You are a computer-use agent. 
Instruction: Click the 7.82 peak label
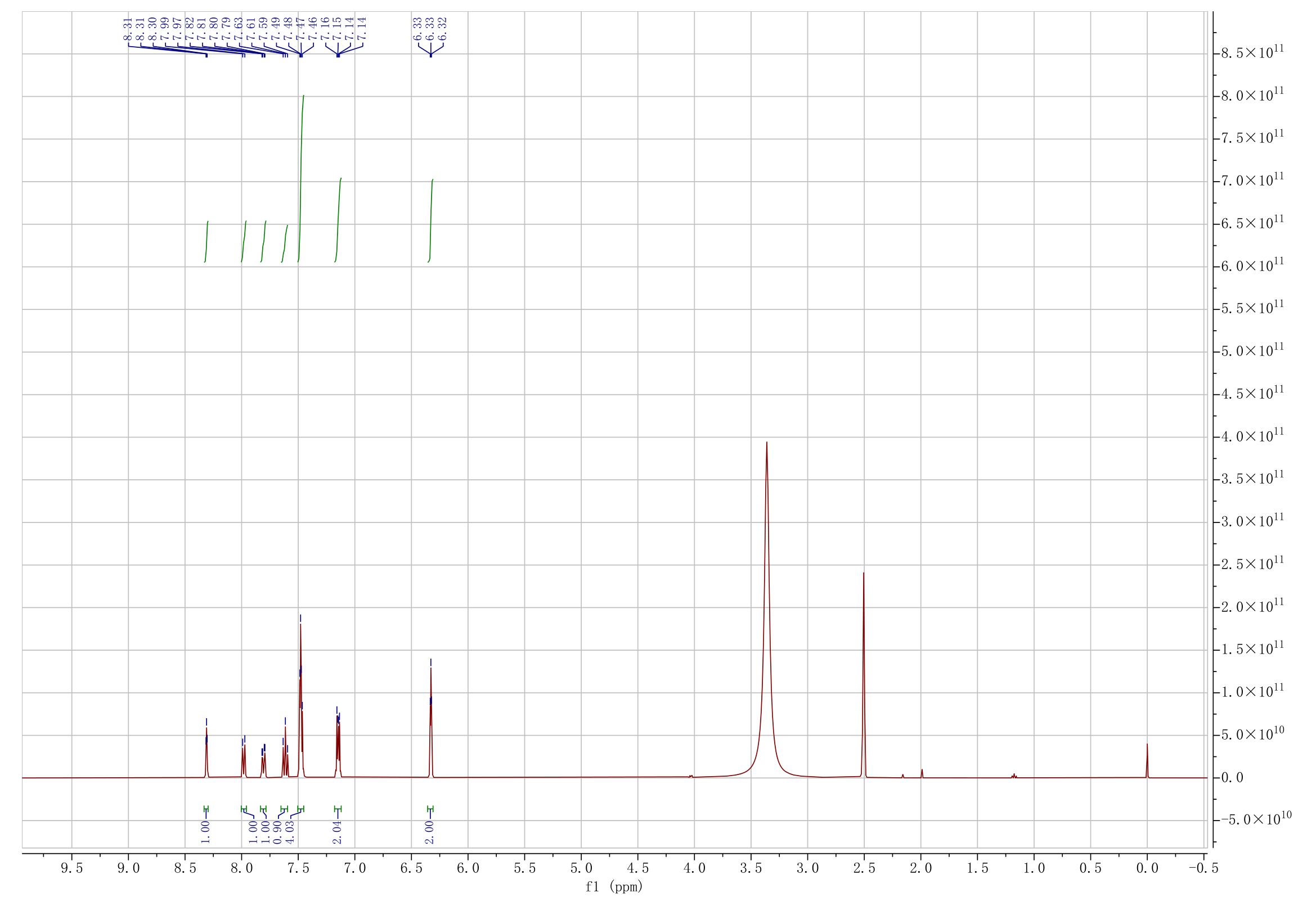pos(190,29)
